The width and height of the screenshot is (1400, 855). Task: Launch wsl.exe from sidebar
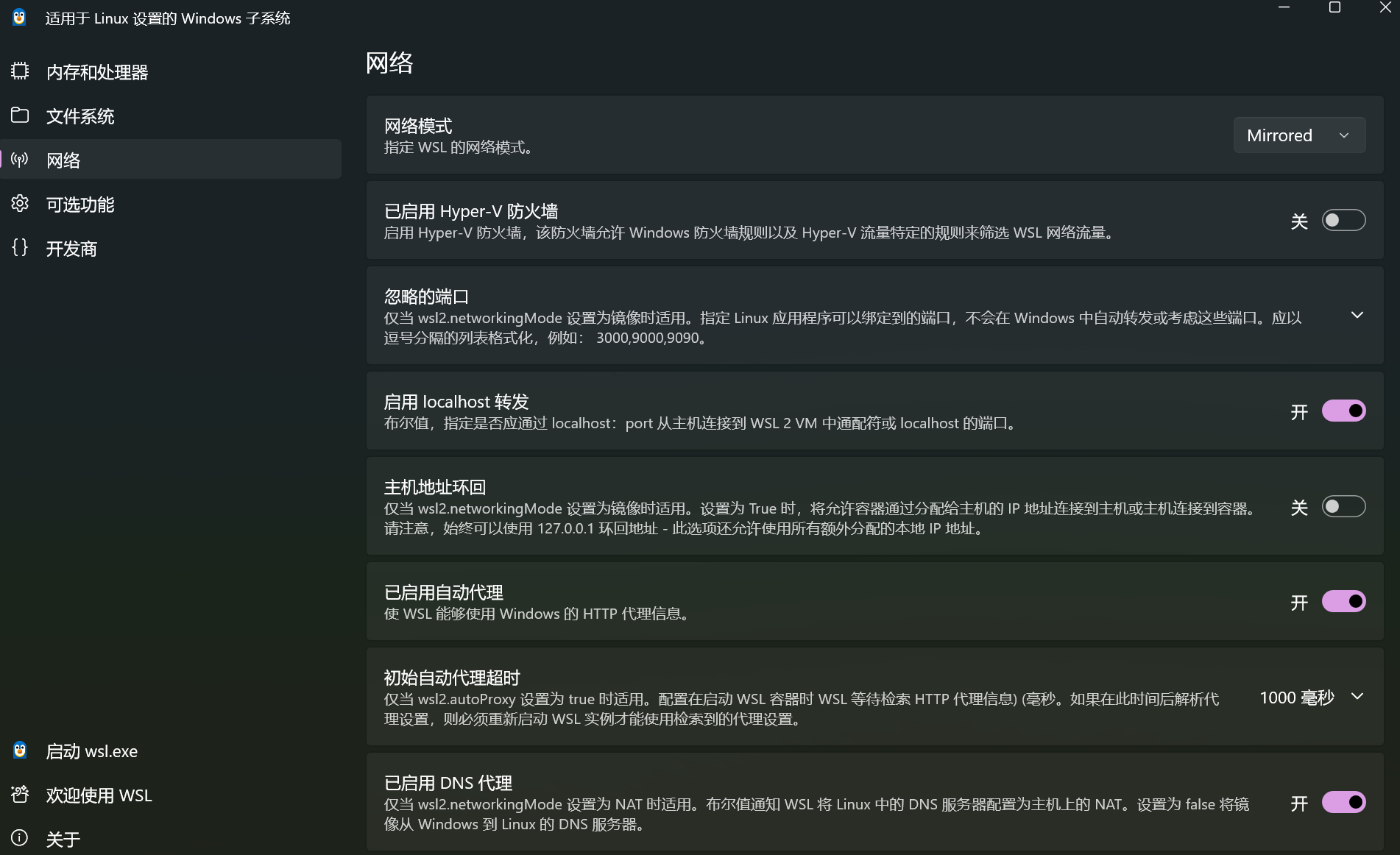[171, 751]
